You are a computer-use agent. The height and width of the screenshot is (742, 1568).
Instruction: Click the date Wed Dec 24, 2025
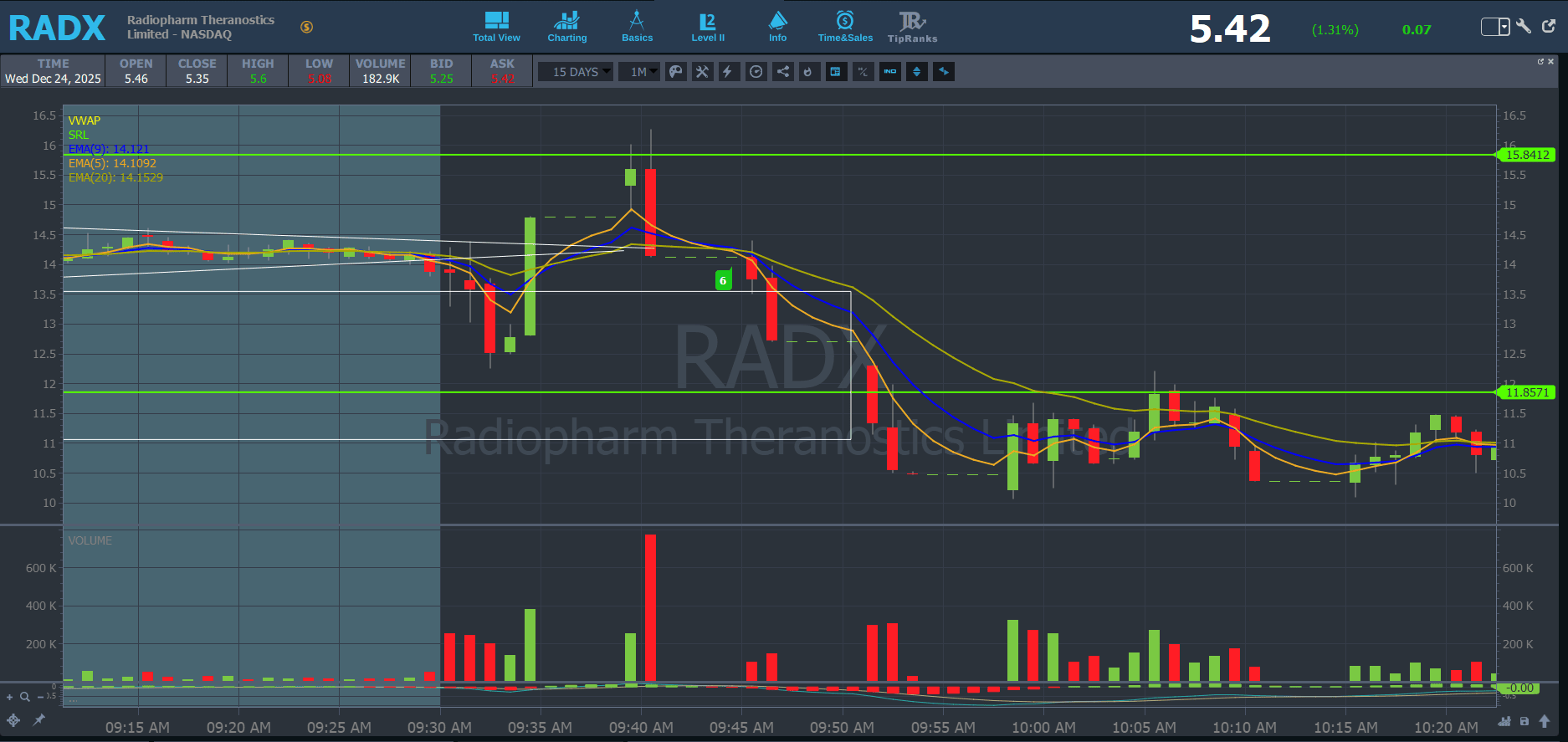point(53,79)
